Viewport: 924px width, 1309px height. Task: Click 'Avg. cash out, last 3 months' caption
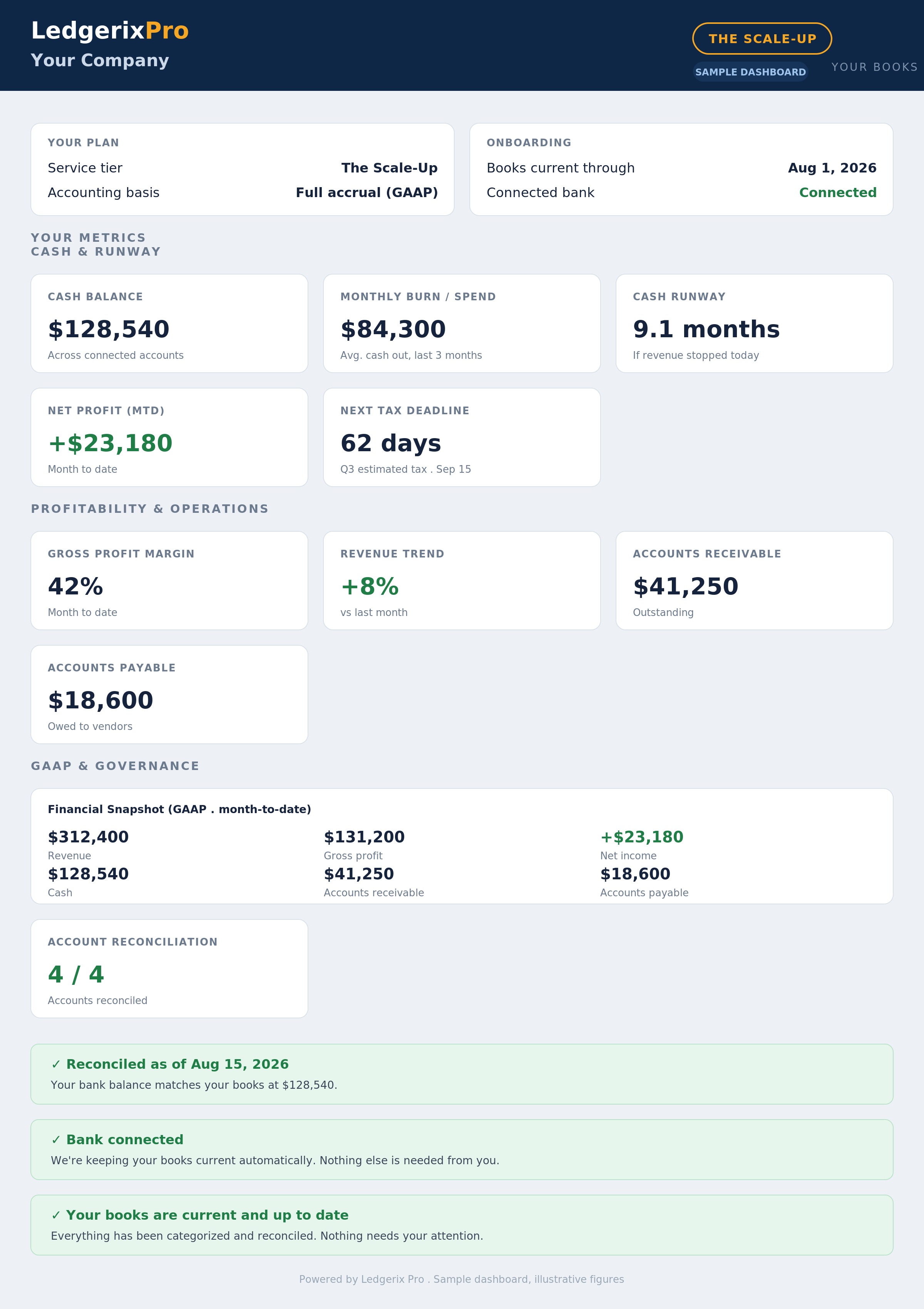point(411,355)
